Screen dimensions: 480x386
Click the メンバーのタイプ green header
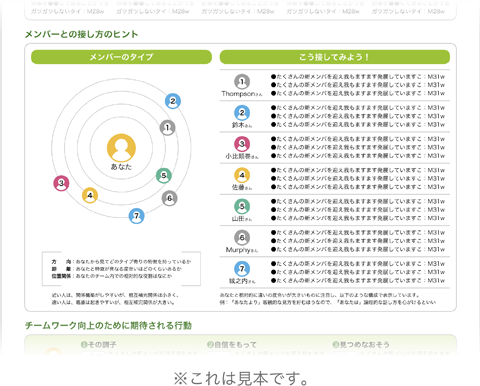[121, 57]
